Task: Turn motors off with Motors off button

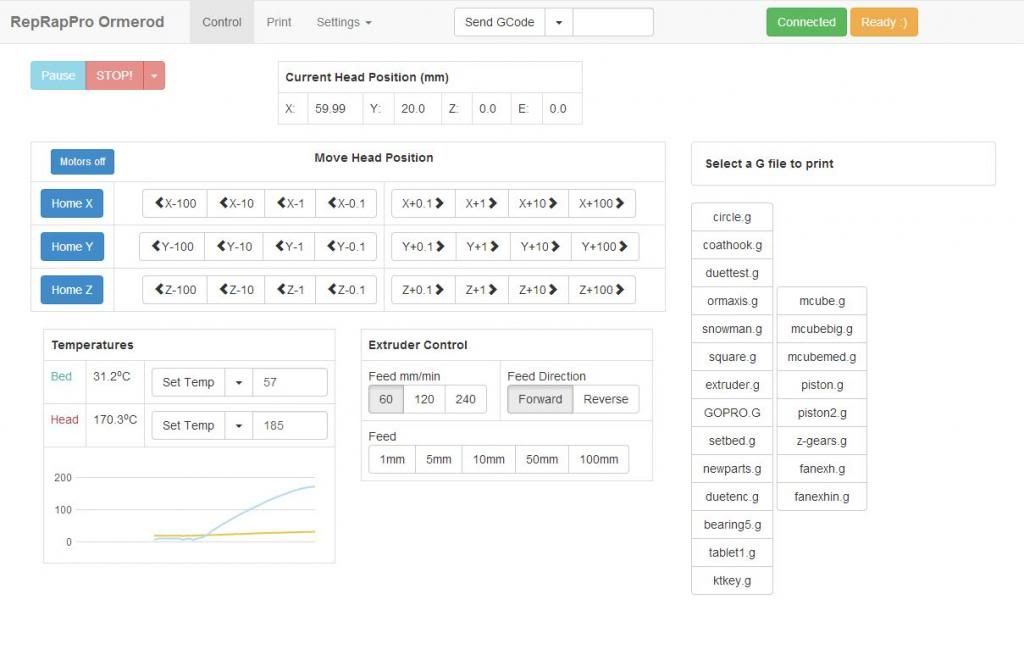Action: 82,162
